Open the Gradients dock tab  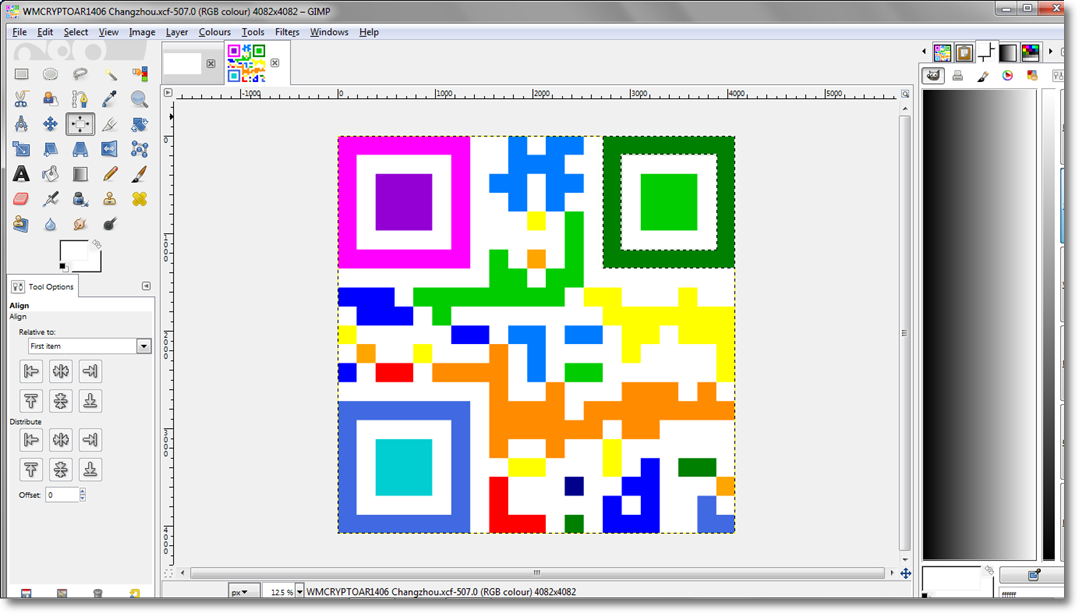click(x=1008, y=52)
